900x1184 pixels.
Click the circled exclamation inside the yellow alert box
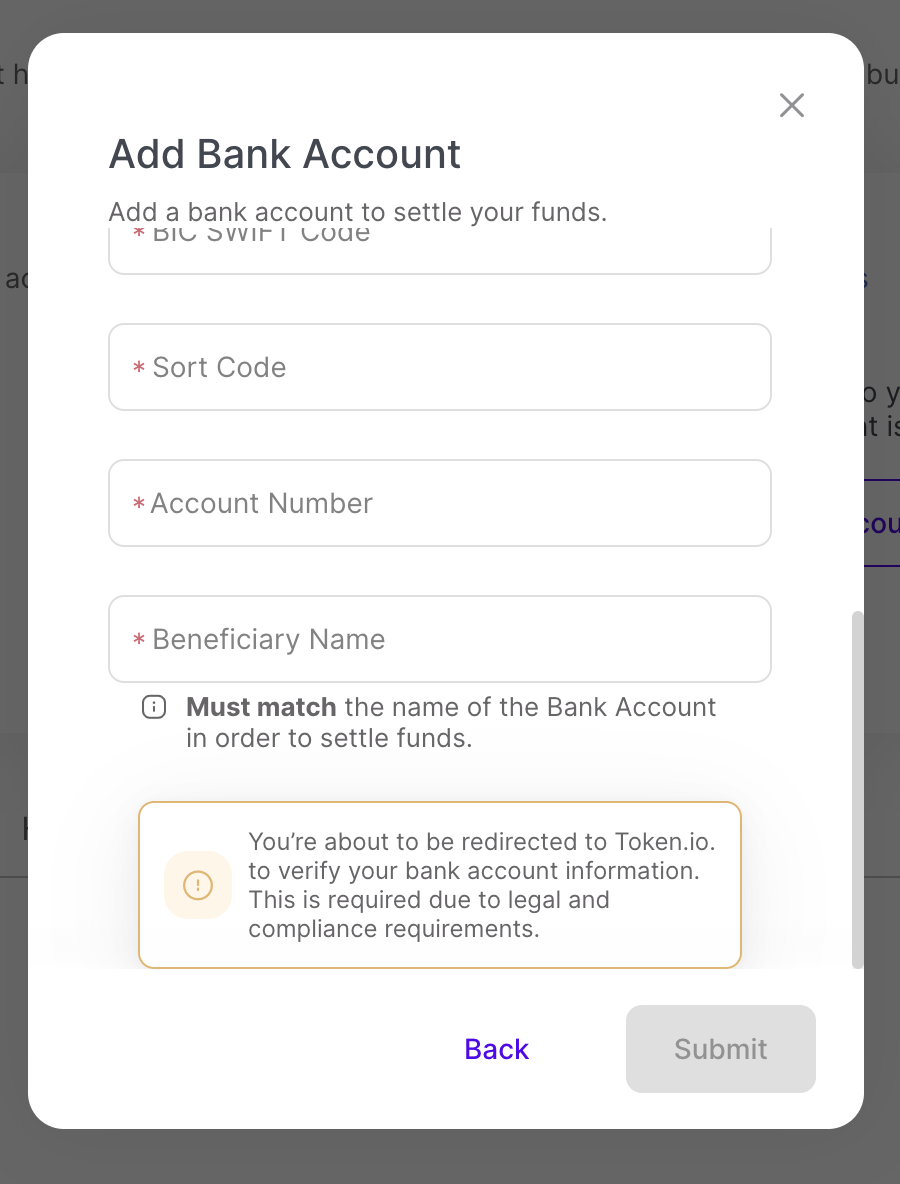[x=197, y=885]
